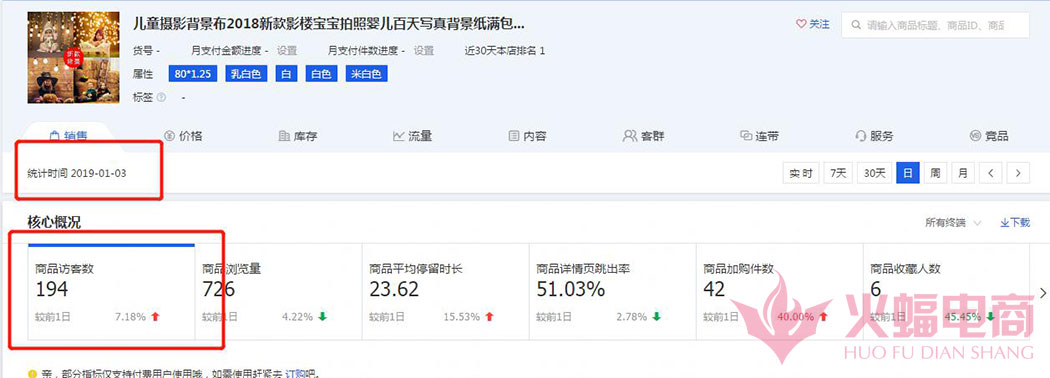
Task: Select the 7天 time range
Action: [x=838, y=173]
